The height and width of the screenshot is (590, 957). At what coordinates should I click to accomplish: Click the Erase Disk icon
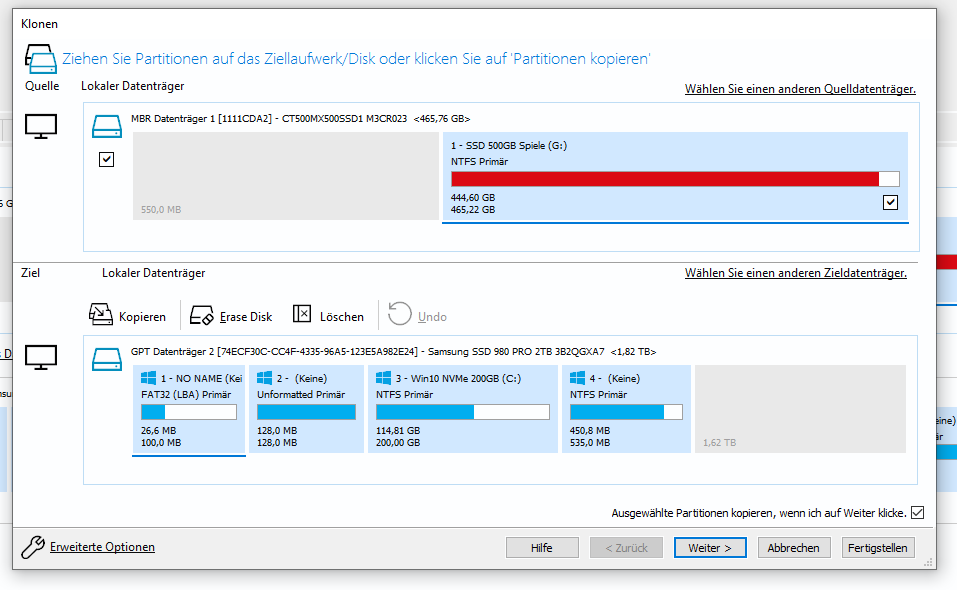(x=201, y=315)
